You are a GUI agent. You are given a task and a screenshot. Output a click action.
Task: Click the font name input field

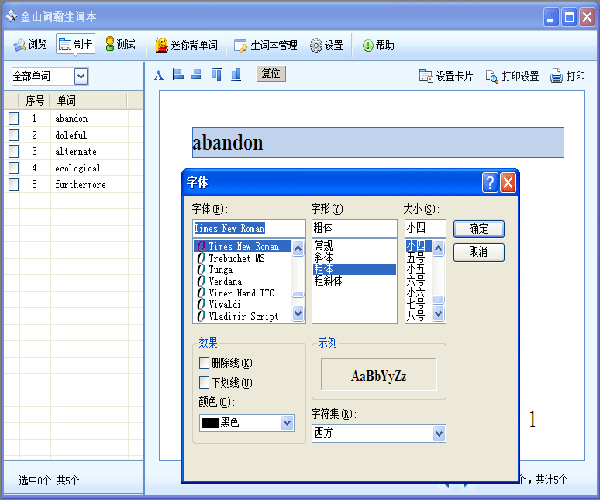[x=249, y=228]
